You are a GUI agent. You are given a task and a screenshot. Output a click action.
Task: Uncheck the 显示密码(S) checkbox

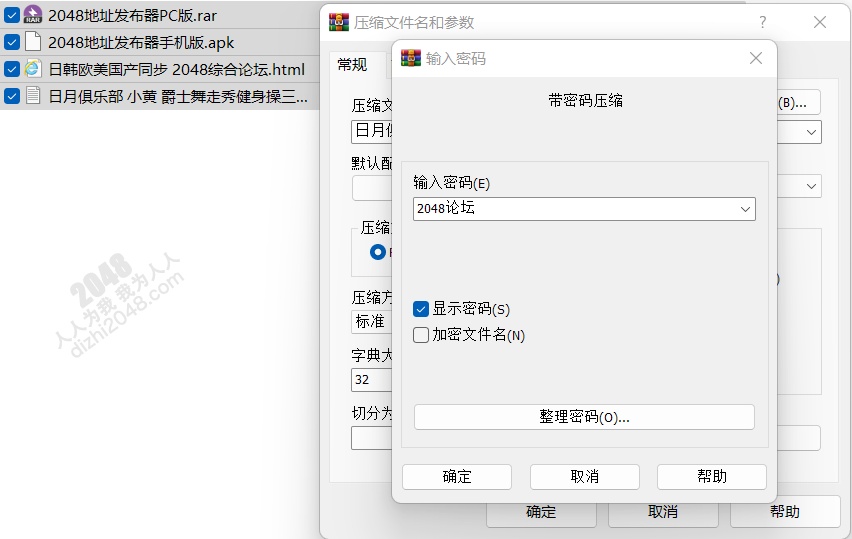421,309
